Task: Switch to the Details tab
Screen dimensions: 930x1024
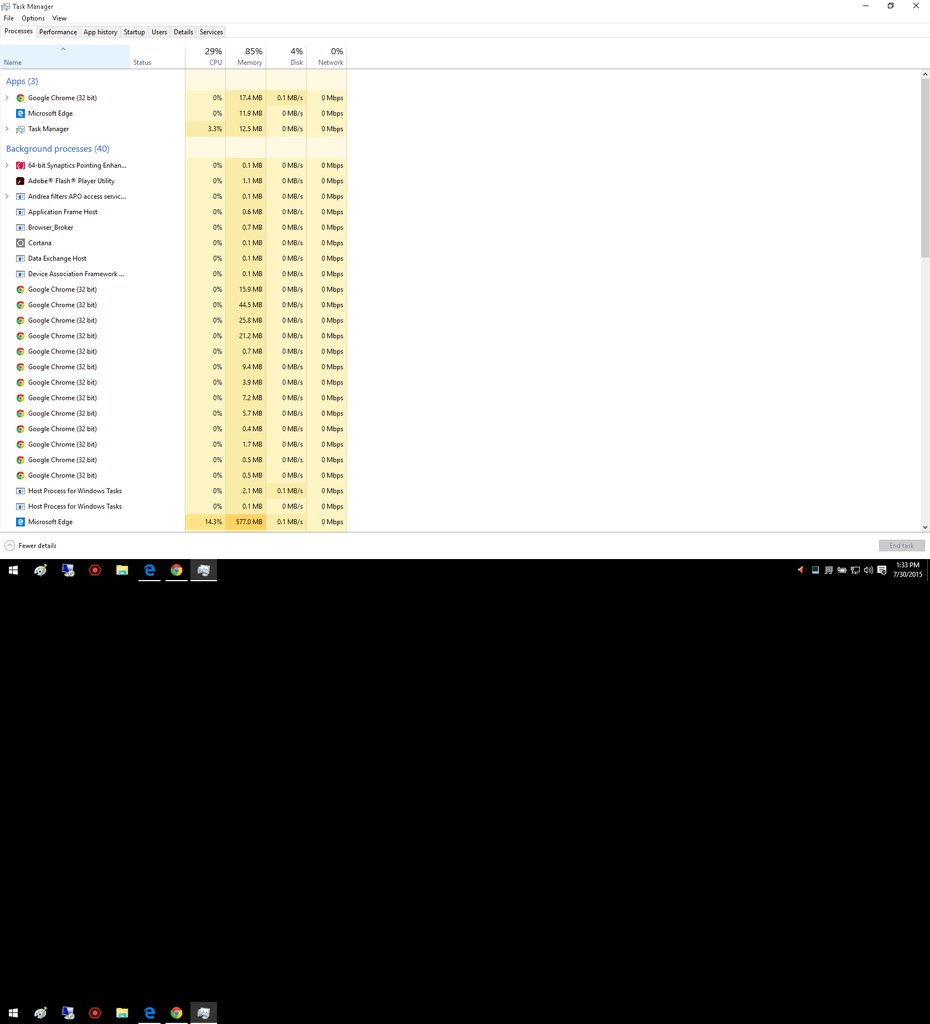Action: [x=184, y=32]
